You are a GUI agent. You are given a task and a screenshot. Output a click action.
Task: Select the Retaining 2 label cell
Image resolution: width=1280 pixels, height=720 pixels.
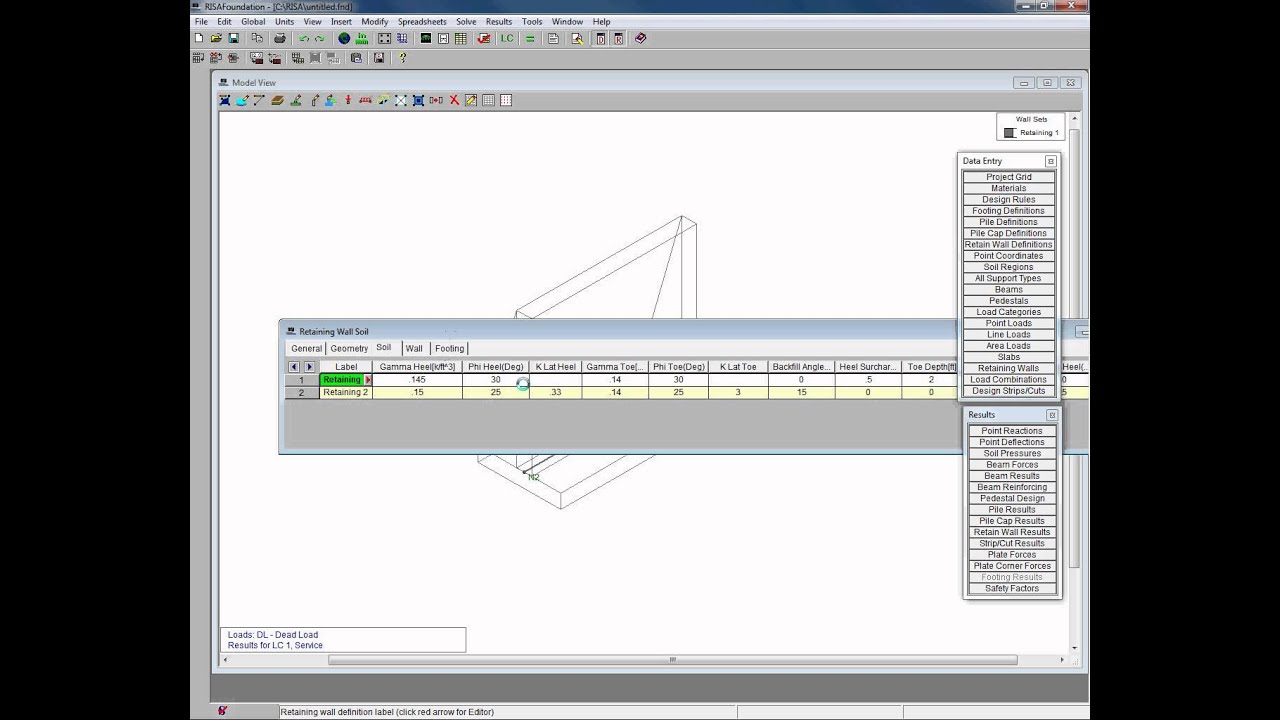tap(346, 392)
